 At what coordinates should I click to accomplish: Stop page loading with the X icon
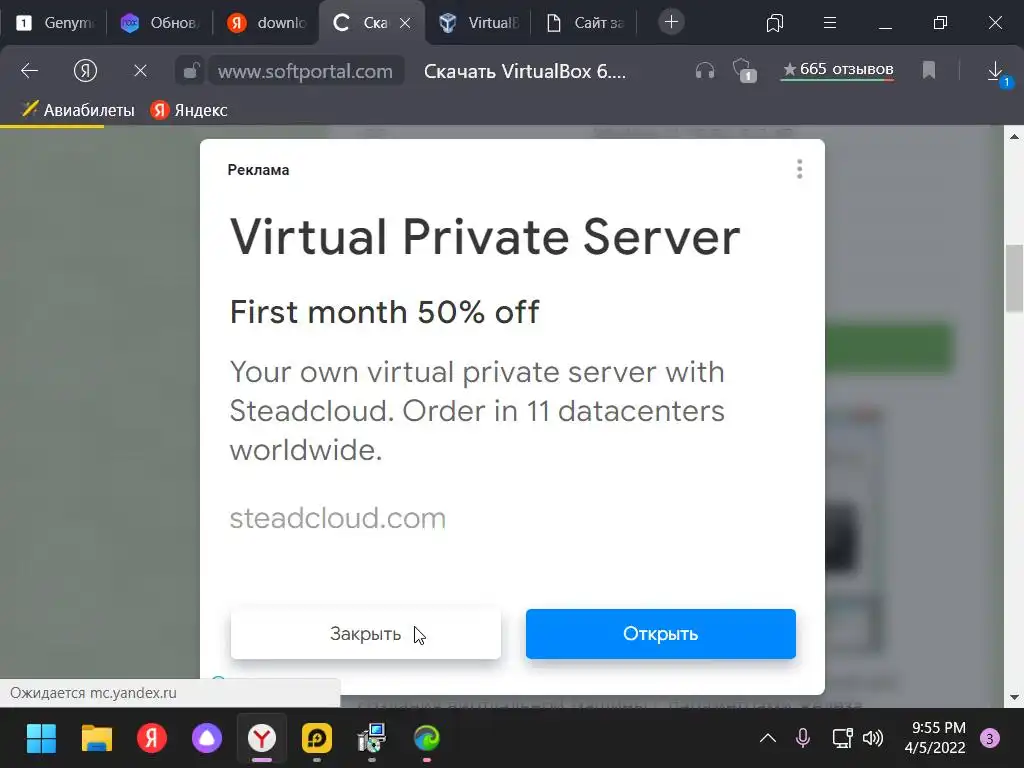click(x=140, y=71)
